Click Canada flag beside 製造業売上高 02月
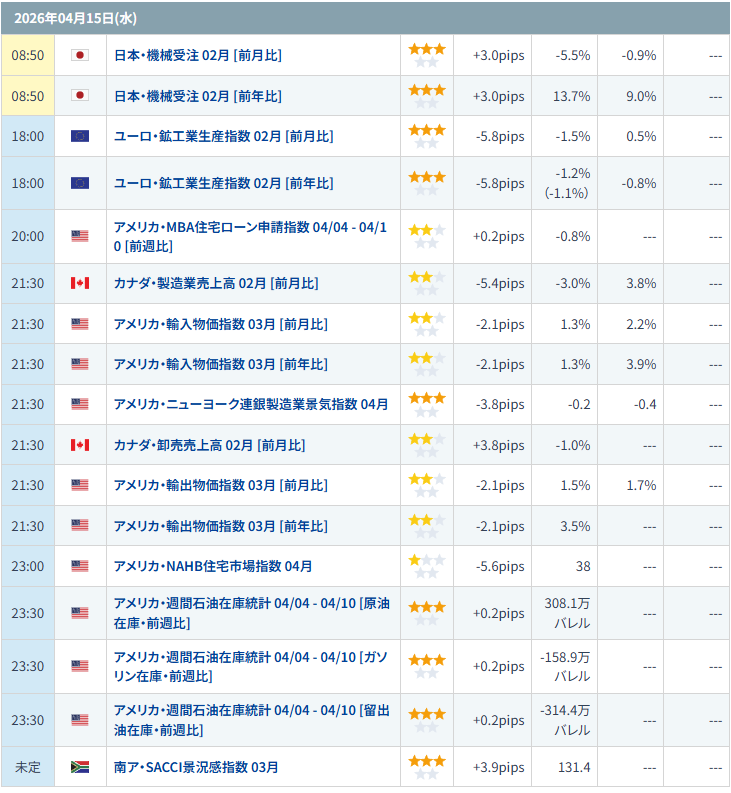The image size is (731, 793). pos(80,283)
